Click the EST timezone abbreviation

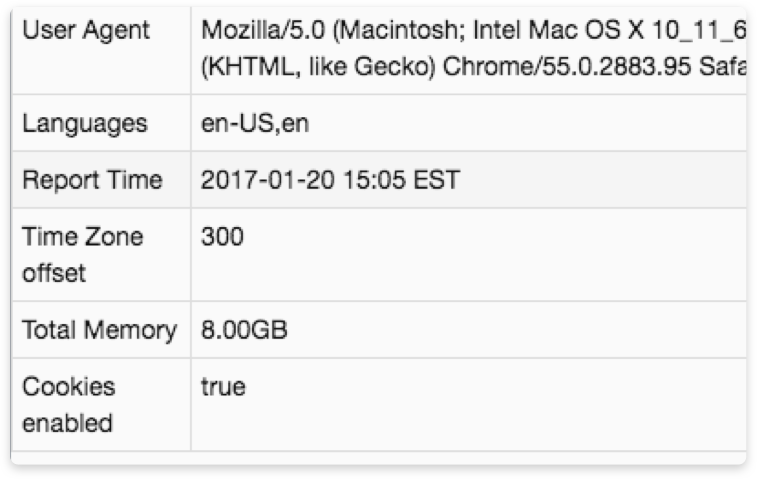point(441,180)
